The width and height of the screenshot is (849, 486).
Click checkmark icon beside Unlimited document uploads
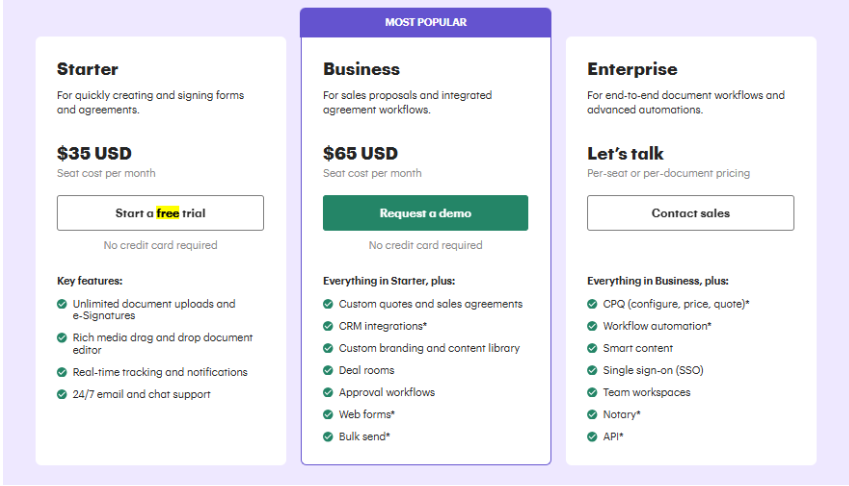pos(63,304)
